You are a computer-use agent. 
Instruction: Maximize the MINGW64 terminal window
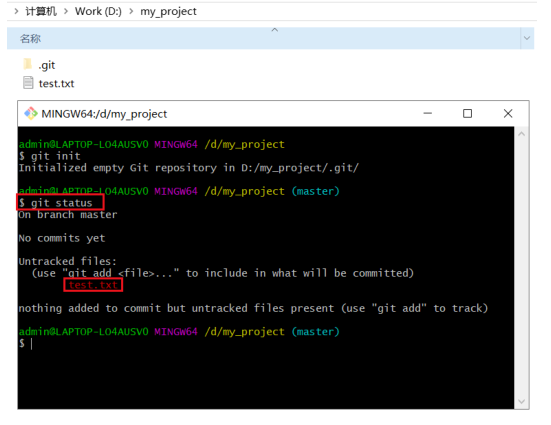click(467, 114)
